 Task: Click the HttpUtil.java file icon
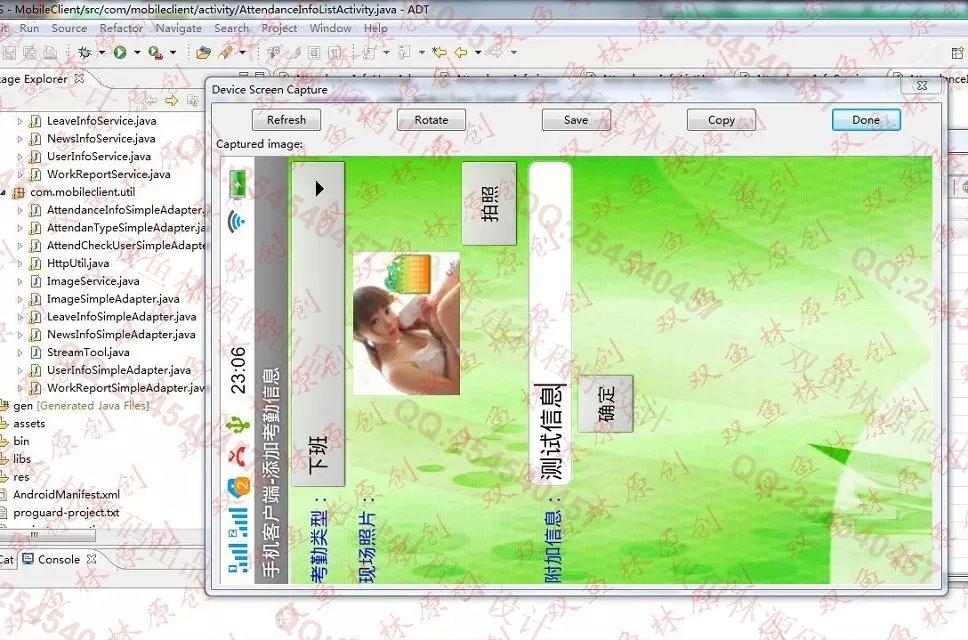36,264
